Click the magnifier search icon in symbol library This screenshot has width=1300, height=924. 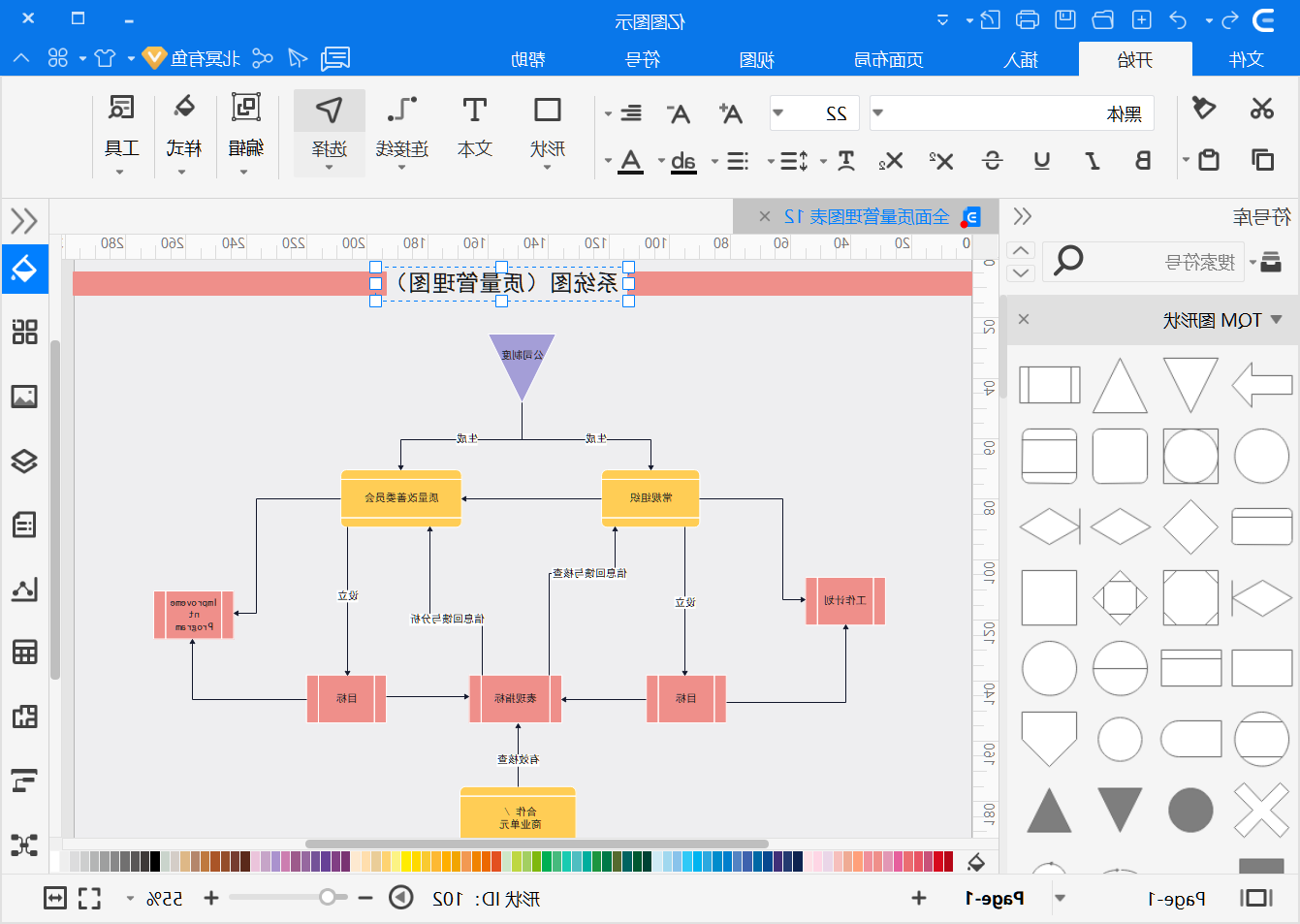coord(1068,260)
